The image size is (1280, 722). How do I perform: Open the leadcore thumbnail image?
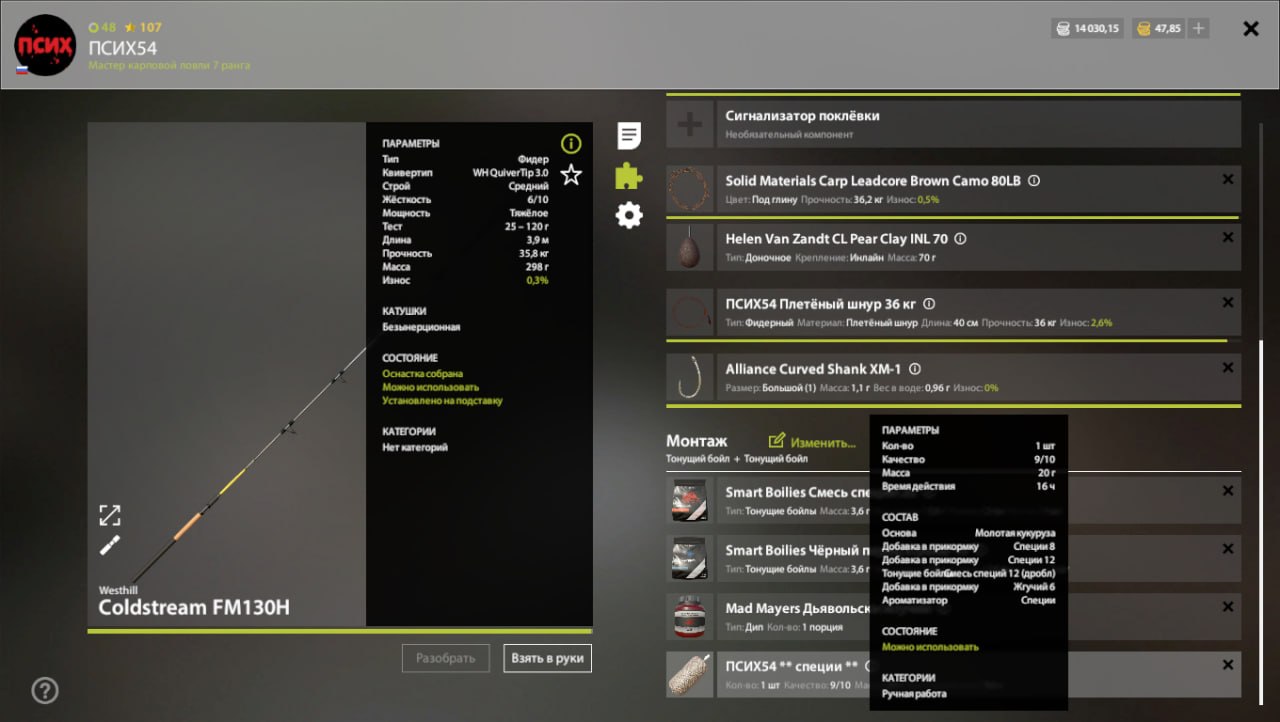(690, 189)
